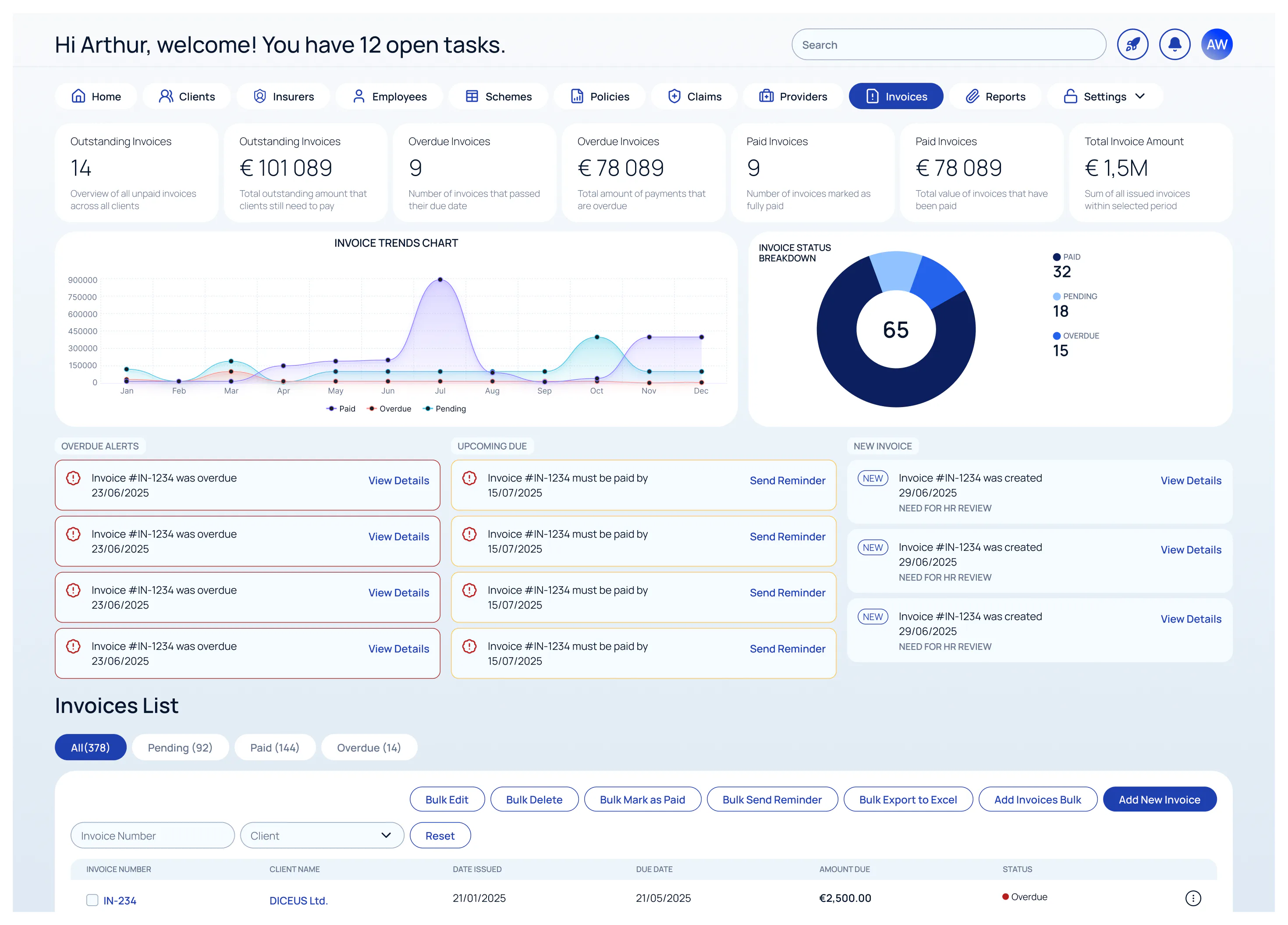Focus the Invoice Number filter field
This screenshot has width=1288, height=925.
click(x=152, y=835)
